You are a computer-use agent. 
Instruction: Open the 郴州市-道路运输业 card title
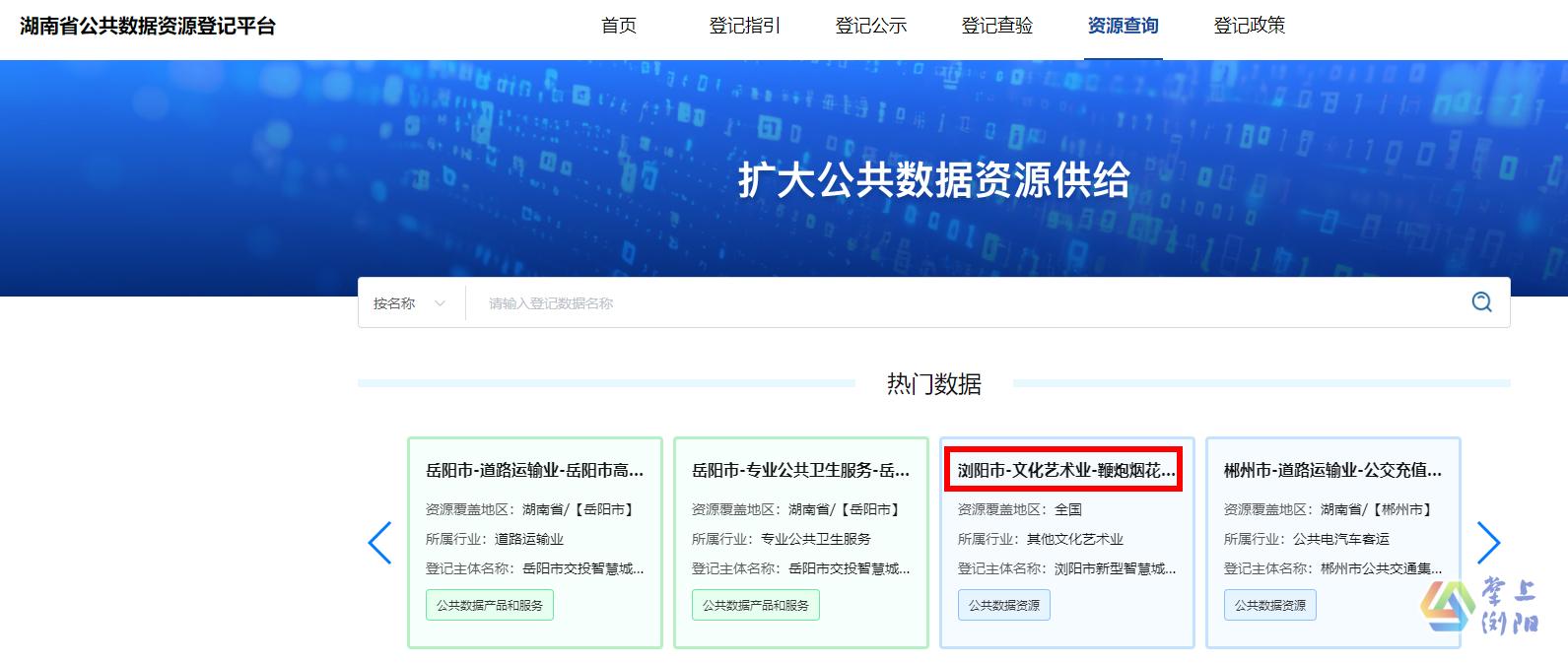pos(1332,471)
